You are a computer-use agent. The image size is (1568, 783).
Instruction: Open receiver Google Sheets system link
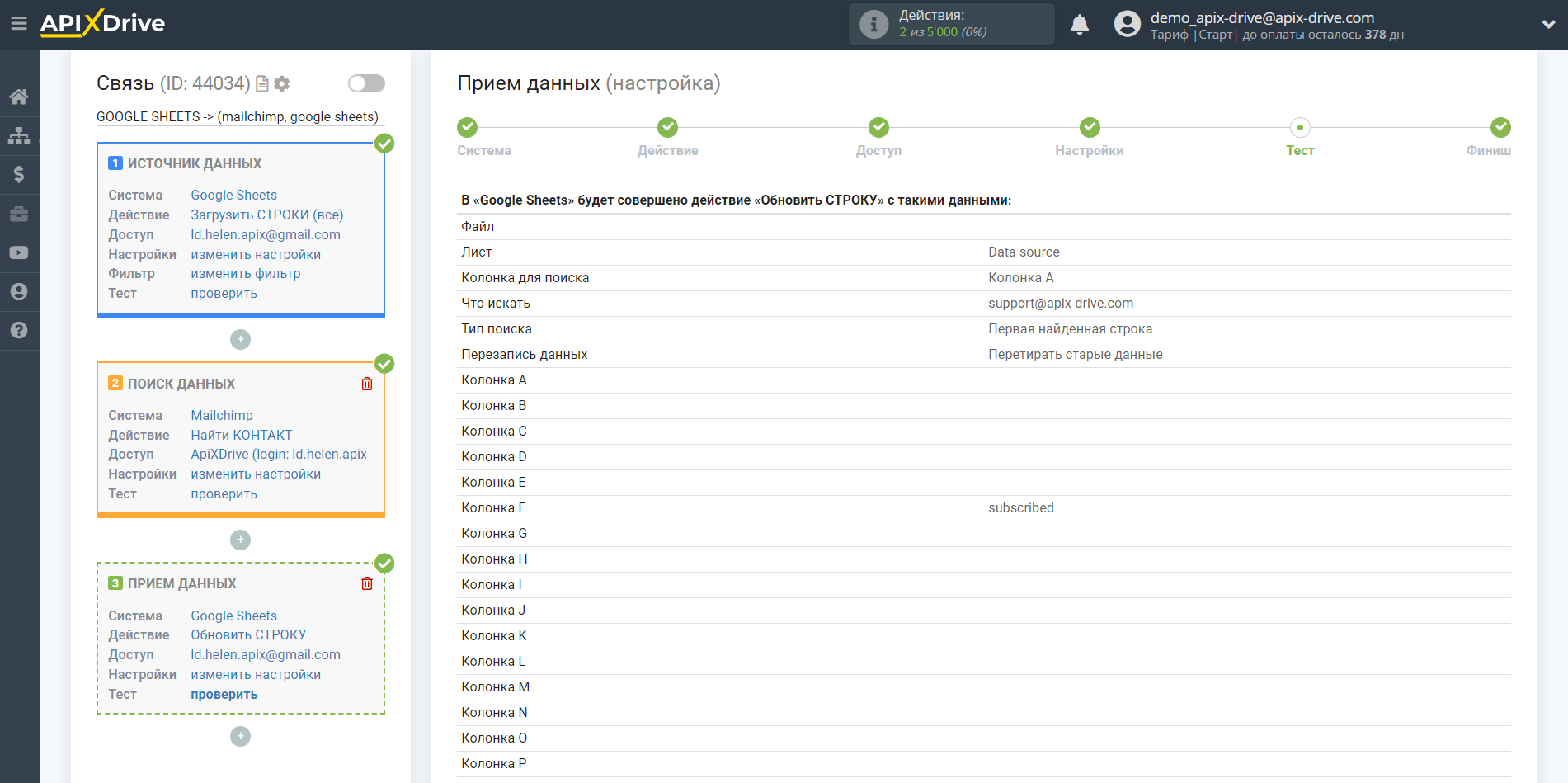(x=234, y=616)
